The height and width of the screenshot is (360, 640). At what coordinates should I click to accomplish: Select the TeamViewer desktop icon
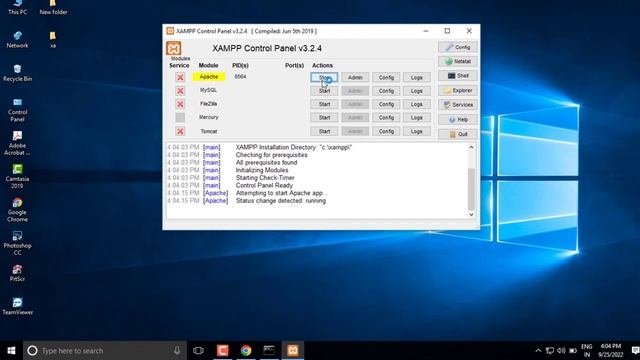coord(17,307)
